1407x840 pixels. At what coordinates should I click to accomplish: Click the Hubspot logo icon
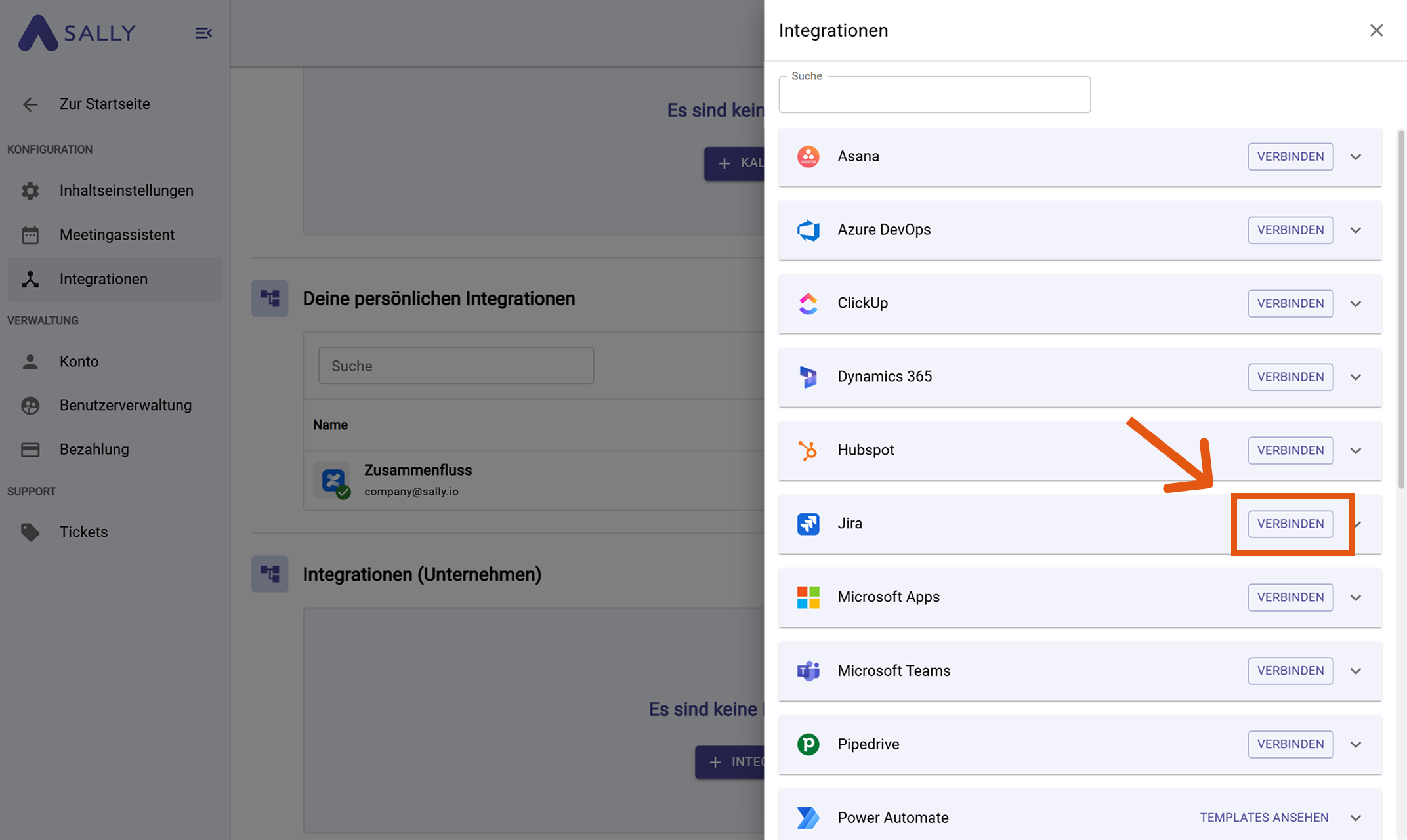tap(808, 450)
